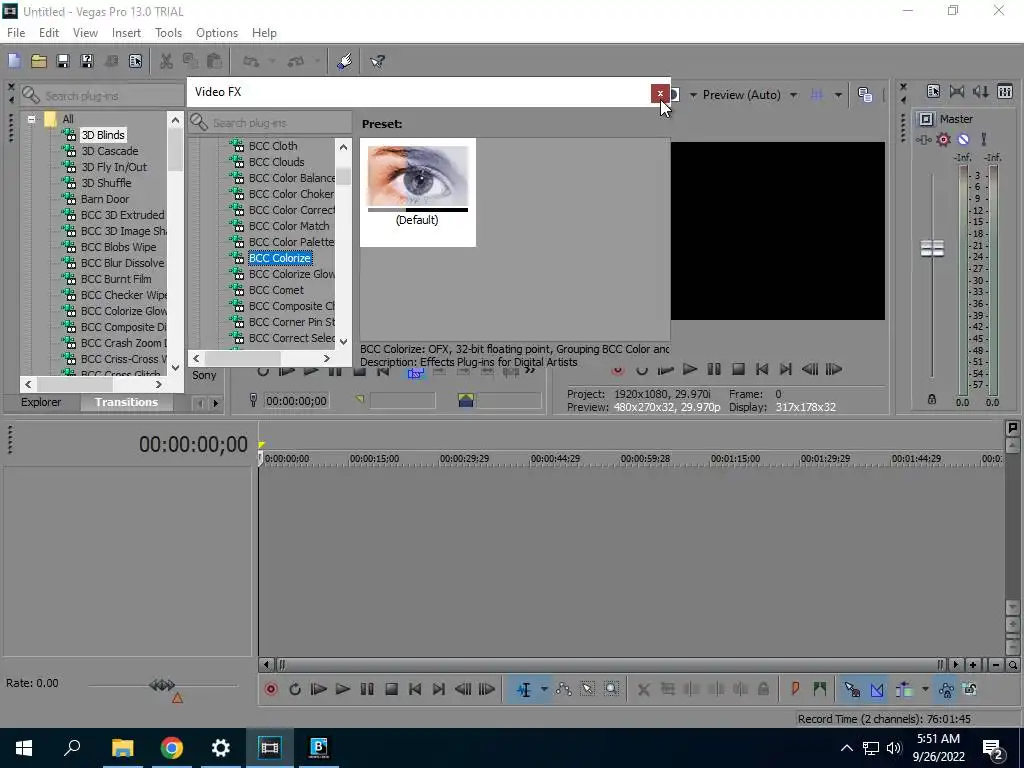Save the project with the floppy icon
The height and width of the screenshot is (768, 1024).
pos(63,61)
